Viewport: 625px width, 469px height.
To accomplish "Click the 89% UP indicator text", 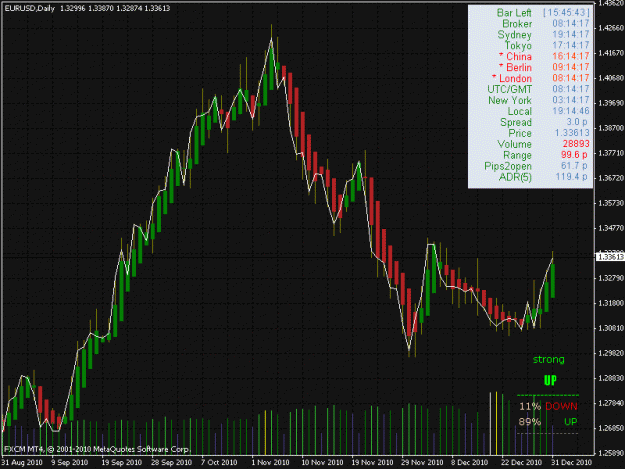I will click(548, 422).
